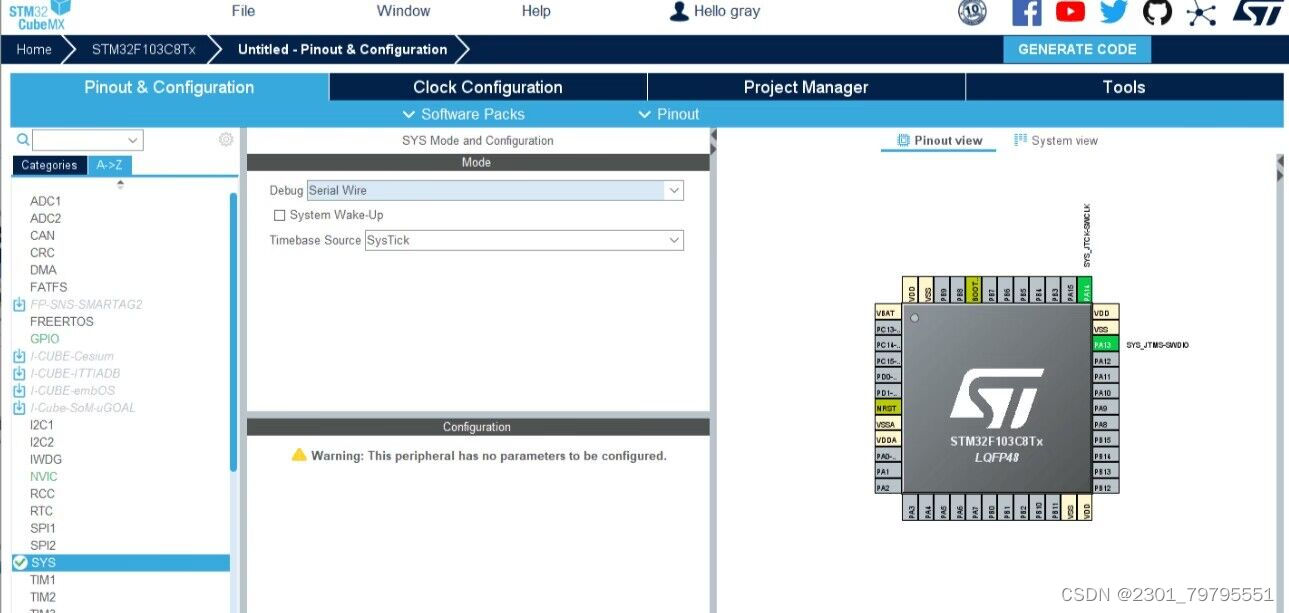Viewport: 1289px width, 613px height.
Task: Select I2C1 in the peripheral list
Action: click(x=42, y=424)
